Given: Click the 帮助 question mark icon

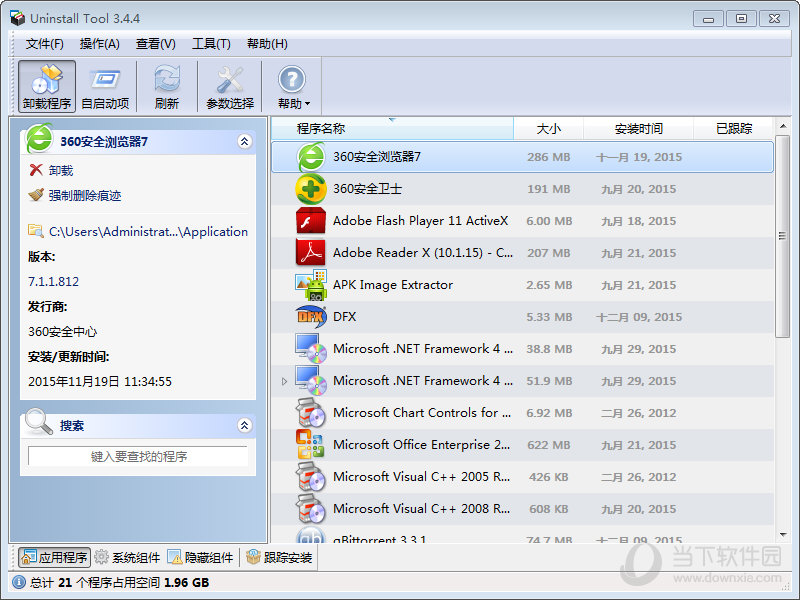Looking at the screenshot, I should click(x=291, y=80).
